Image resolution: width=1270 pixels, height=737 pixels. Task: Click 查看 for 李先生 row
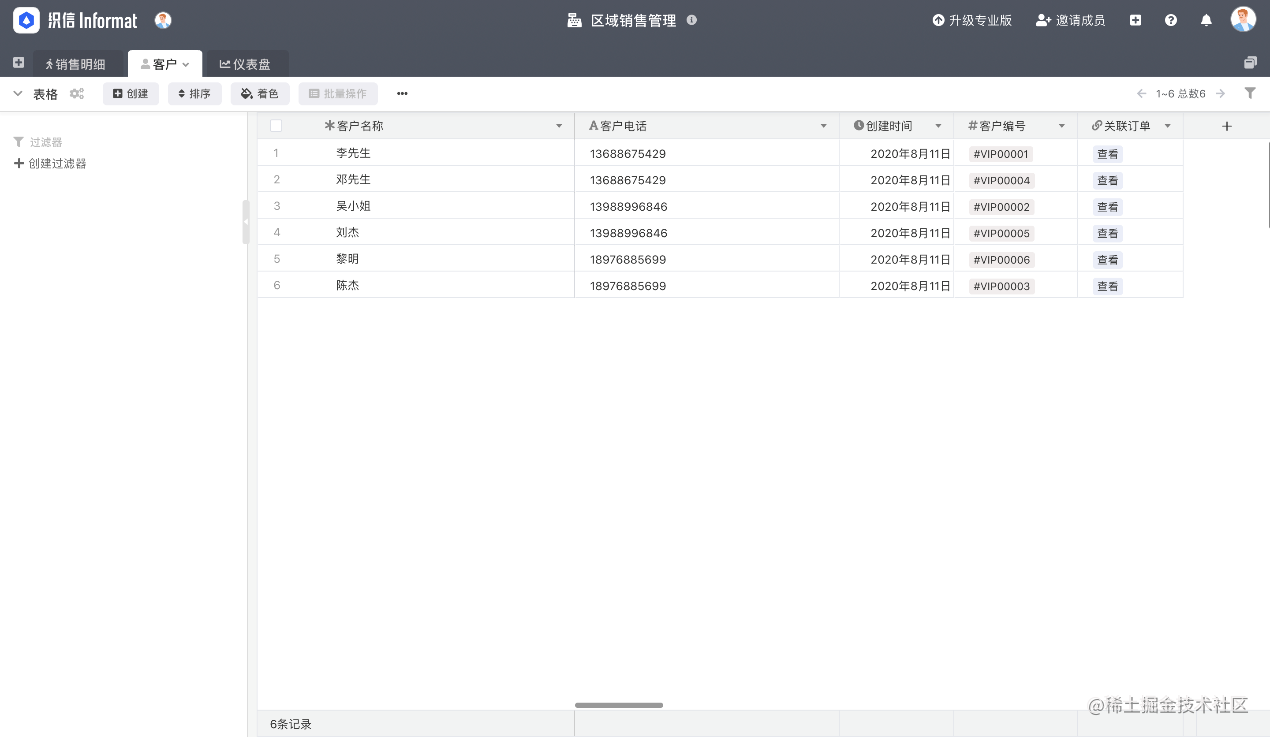point(1107,154)
